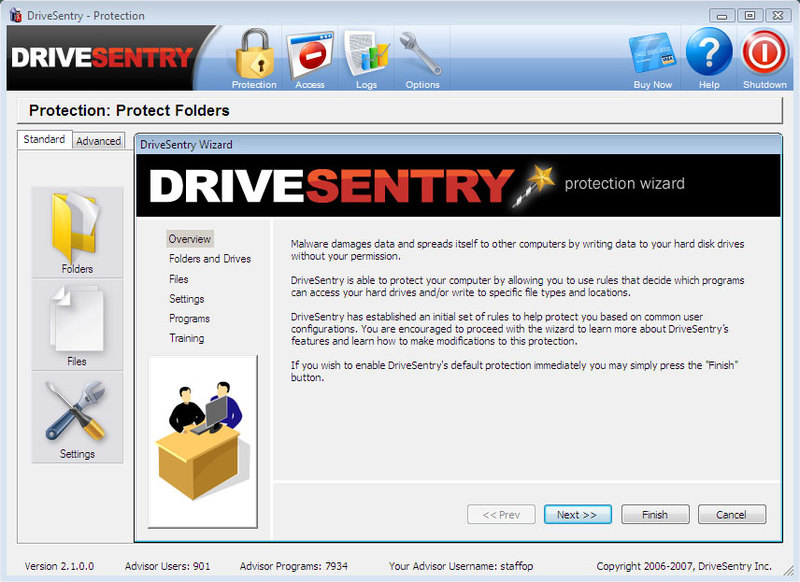Select the Folders and Drives wizard step
This screenshot has height=582, width=800.
[x=210, y=259]
